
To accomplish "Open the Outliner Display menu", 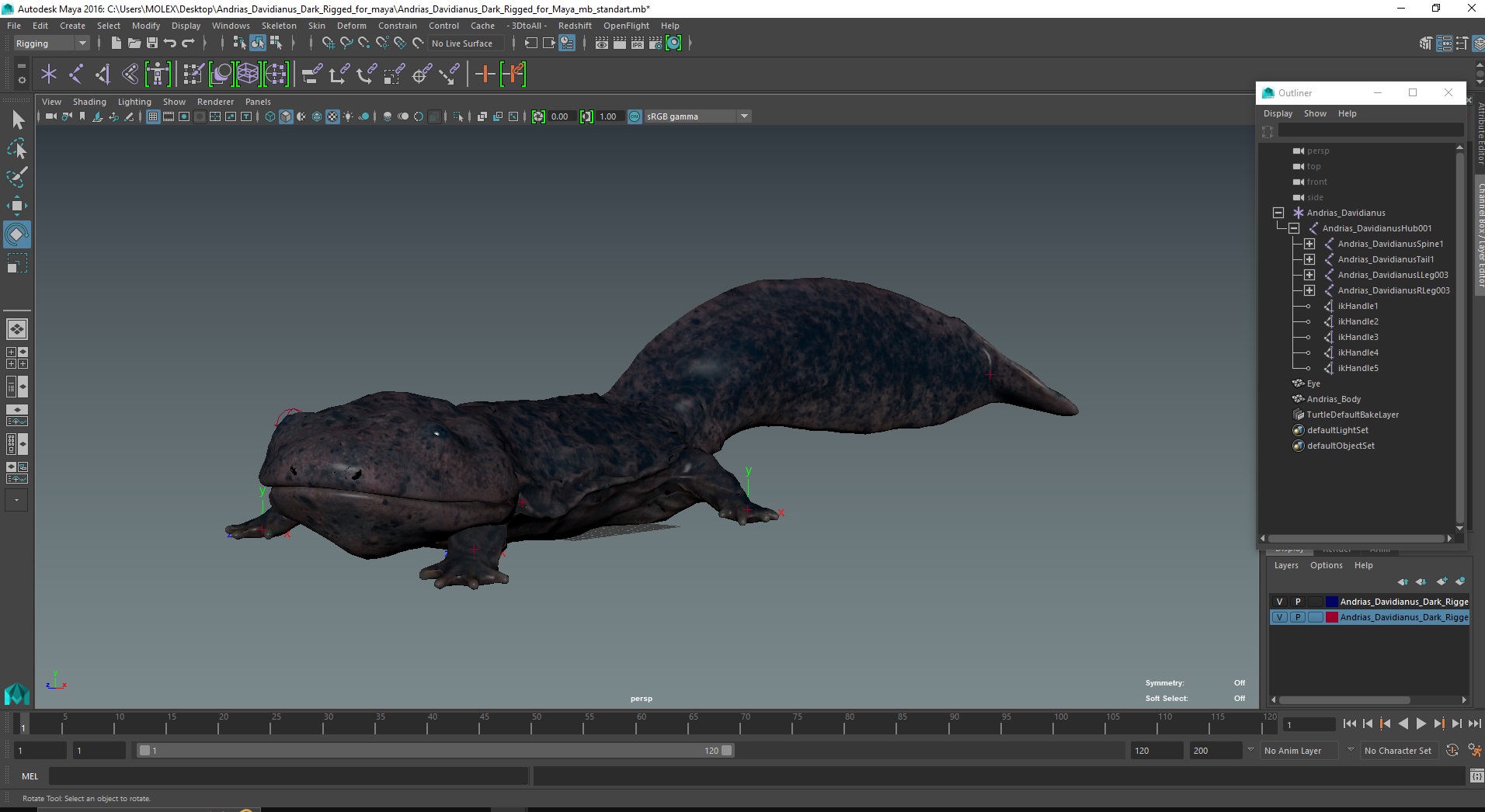I will [1278, 113].
